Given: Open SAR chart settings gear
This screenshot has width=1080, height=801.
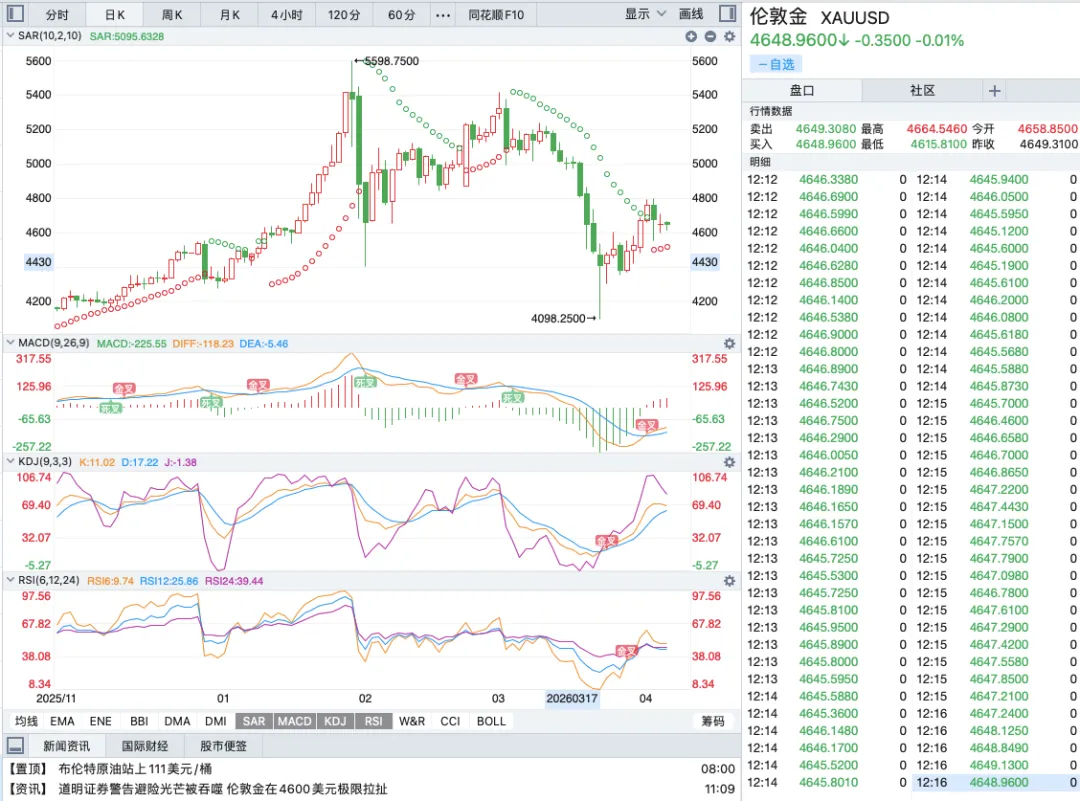Looking at the screenshot, I should coord(729,36).
